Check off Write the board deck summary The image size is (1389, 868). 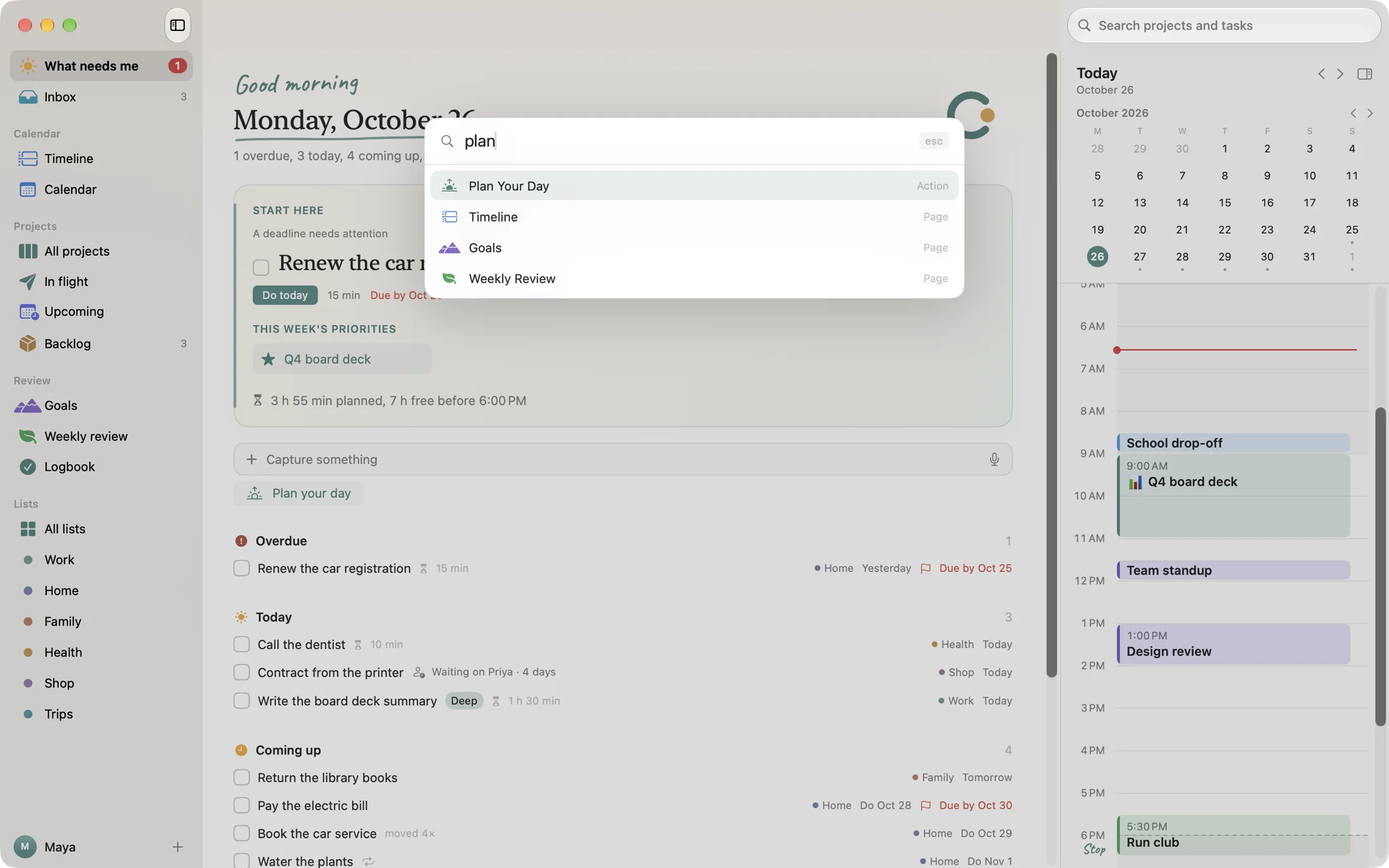click(x=241, y=701)
